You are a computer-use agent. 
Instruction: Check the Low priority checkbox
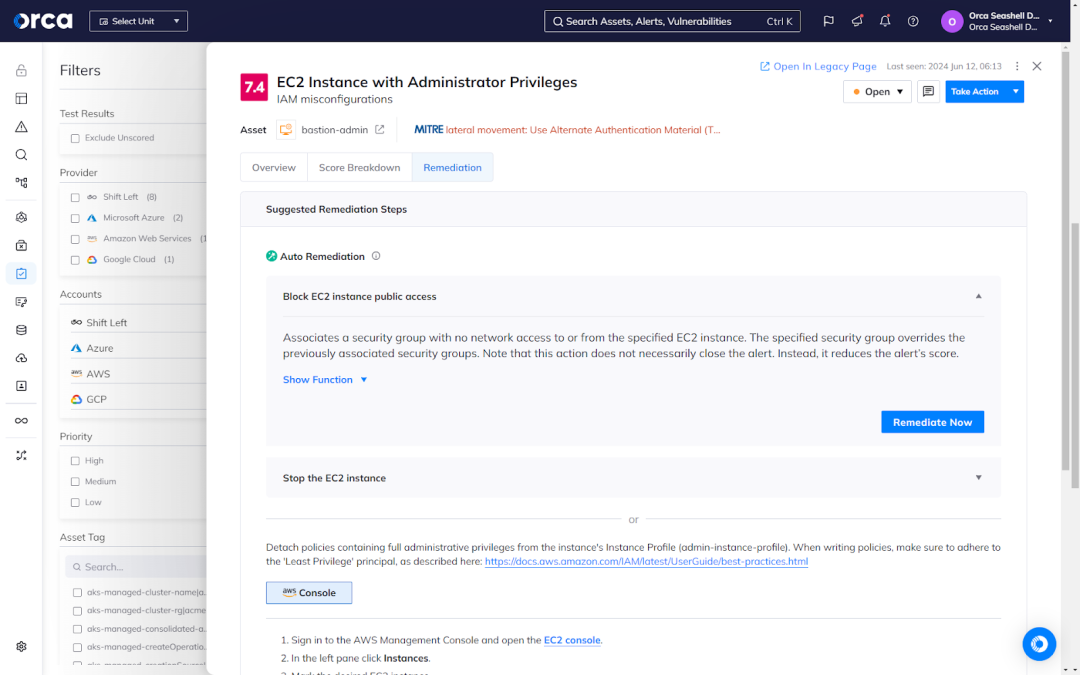(75, 503)
